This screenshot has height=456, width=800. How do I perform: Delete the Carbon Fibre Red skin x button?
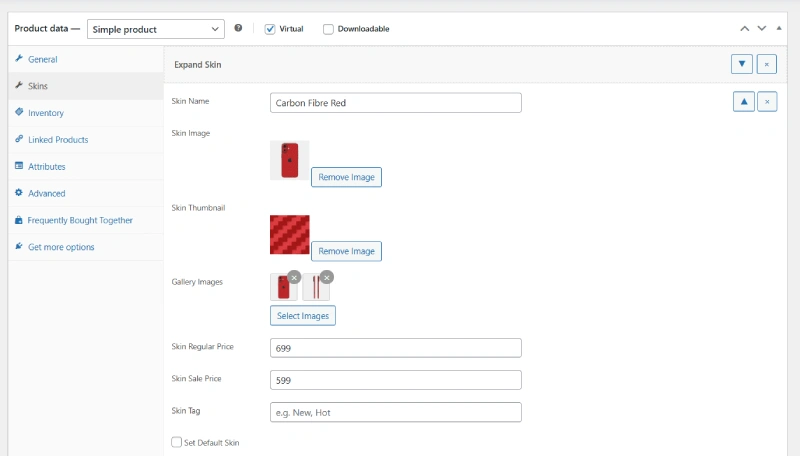[x=767, y=102]
